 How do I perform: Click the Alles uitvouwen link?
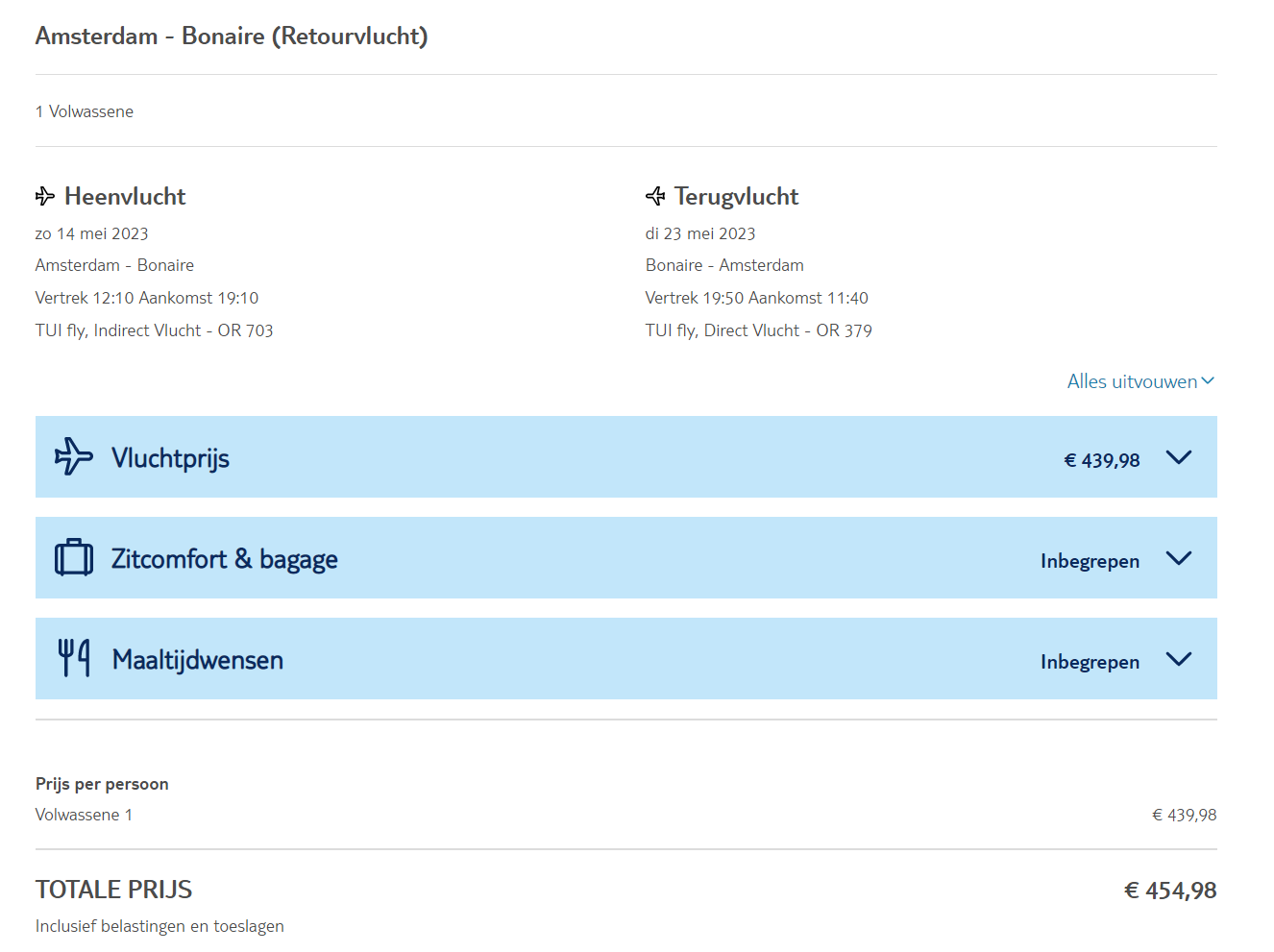pos(1132,381)
